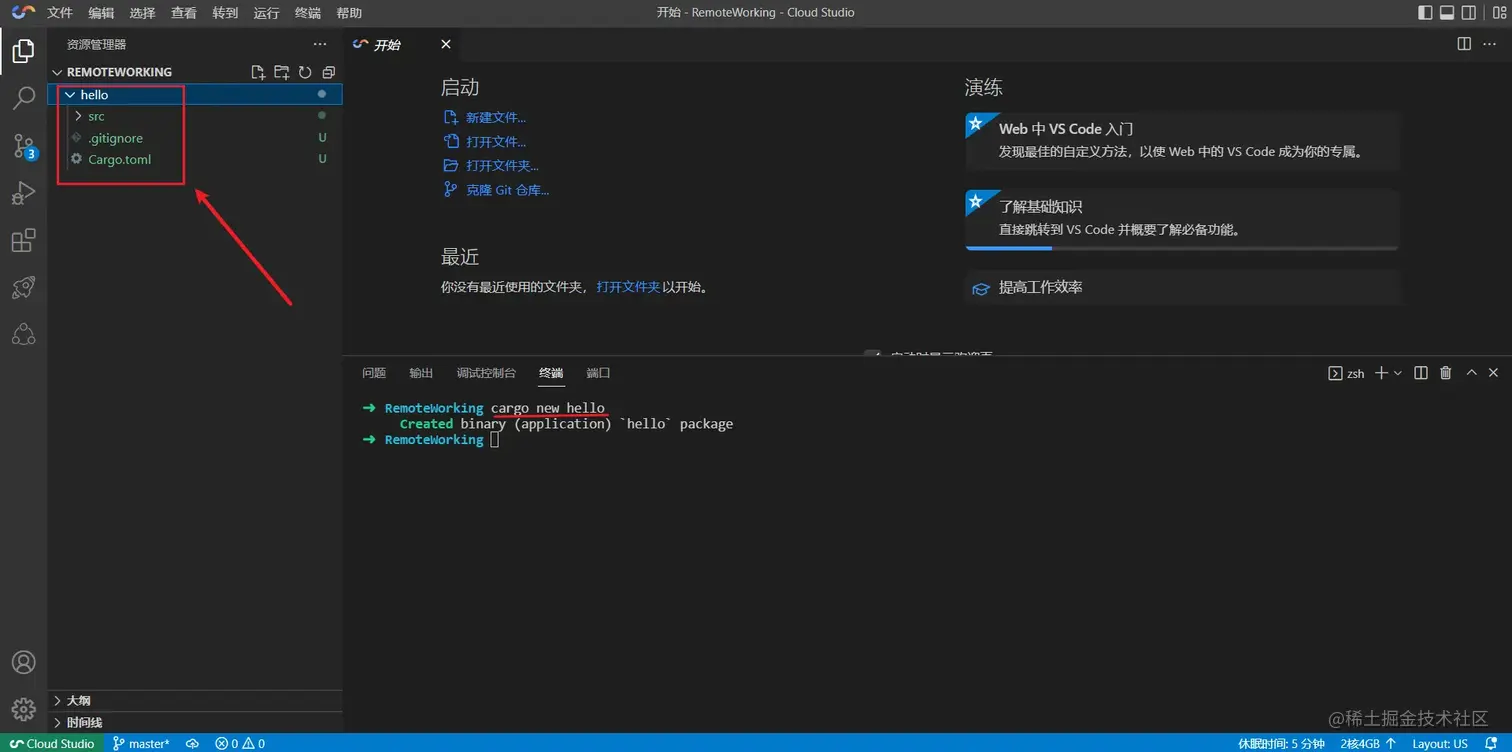1512x752 pixels.
Task: Click the cloud publish icon in status bar
Action: tap(192, 743)
